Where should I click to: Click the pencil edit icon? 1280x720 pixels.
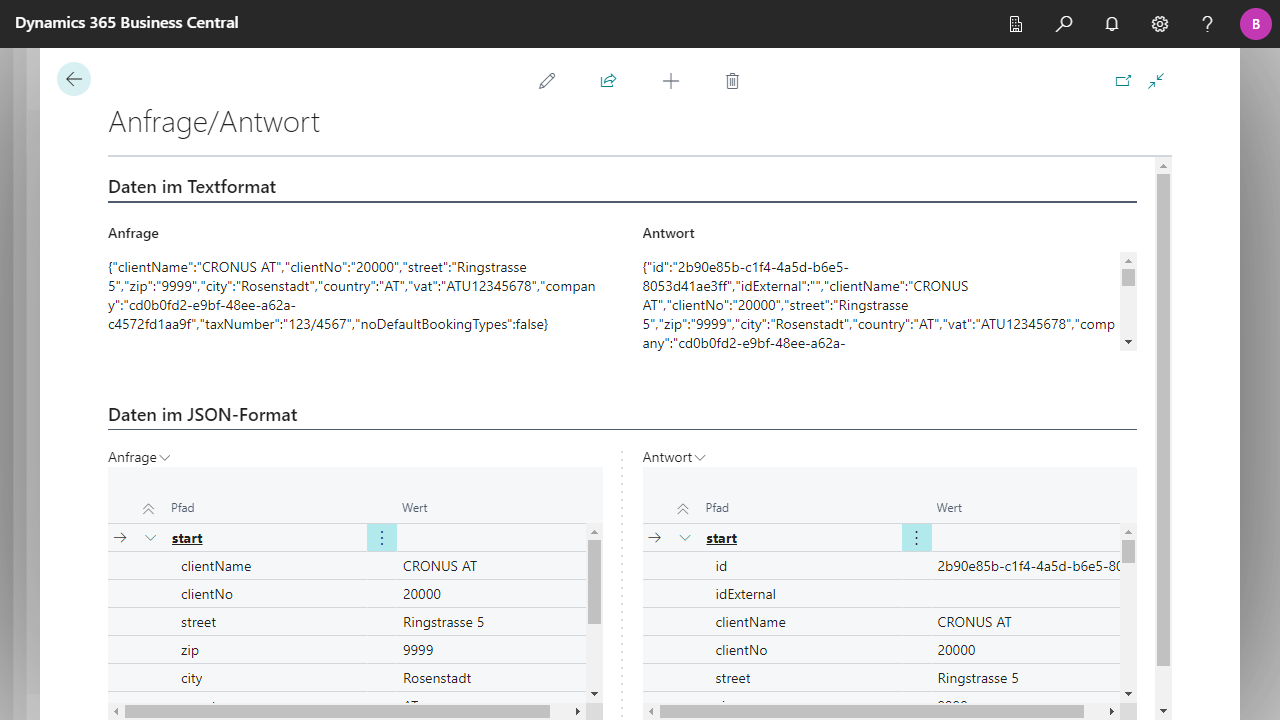point(547,81)
